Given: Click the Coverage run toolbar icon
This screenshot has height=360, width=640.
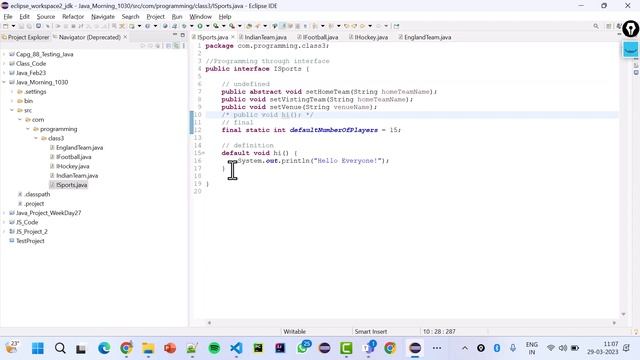Looking at the screenshot, I should click(216, 26).
